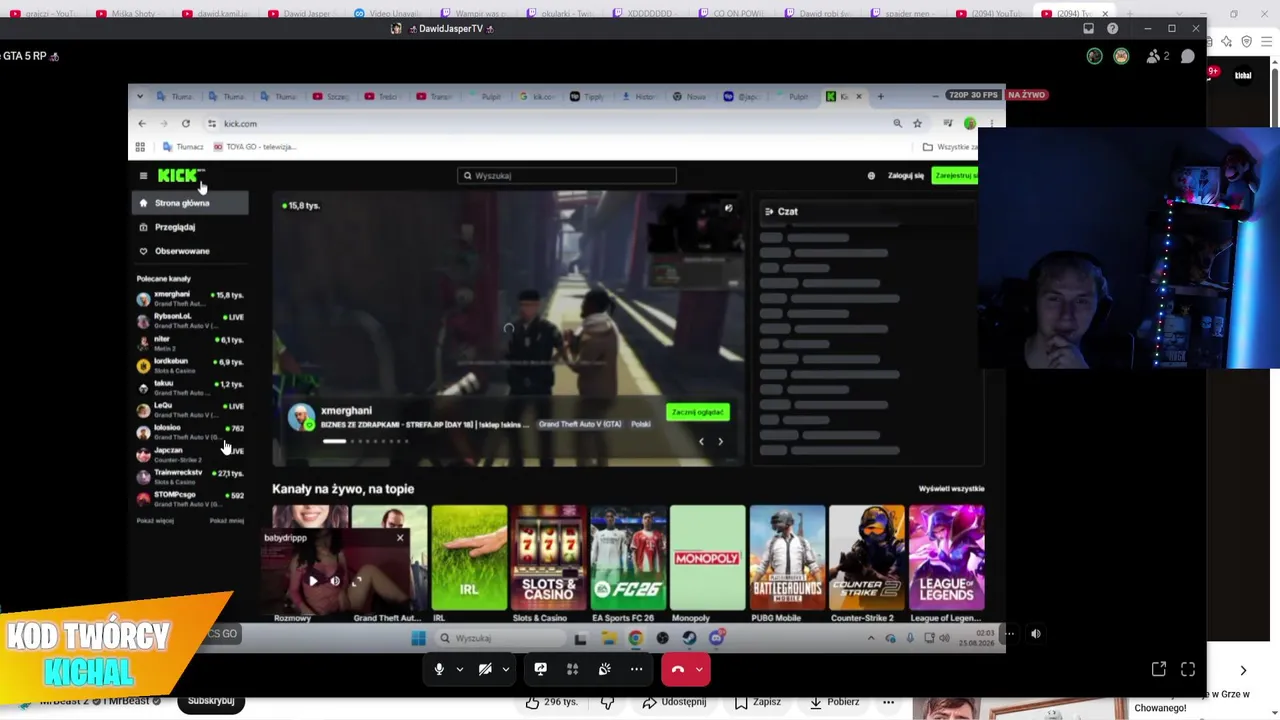Screen dimensions: 1280x720
Task: Open Steam from the shared taskbar
Action: click(689, 638)
